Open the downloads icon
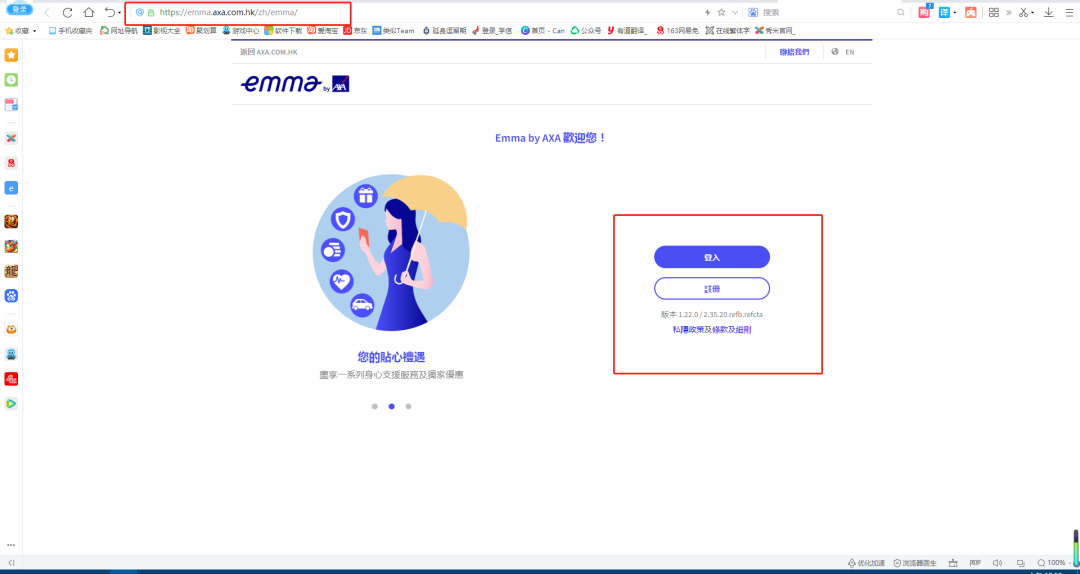This screenshot has height=574, width=1080. [1048, 12]
